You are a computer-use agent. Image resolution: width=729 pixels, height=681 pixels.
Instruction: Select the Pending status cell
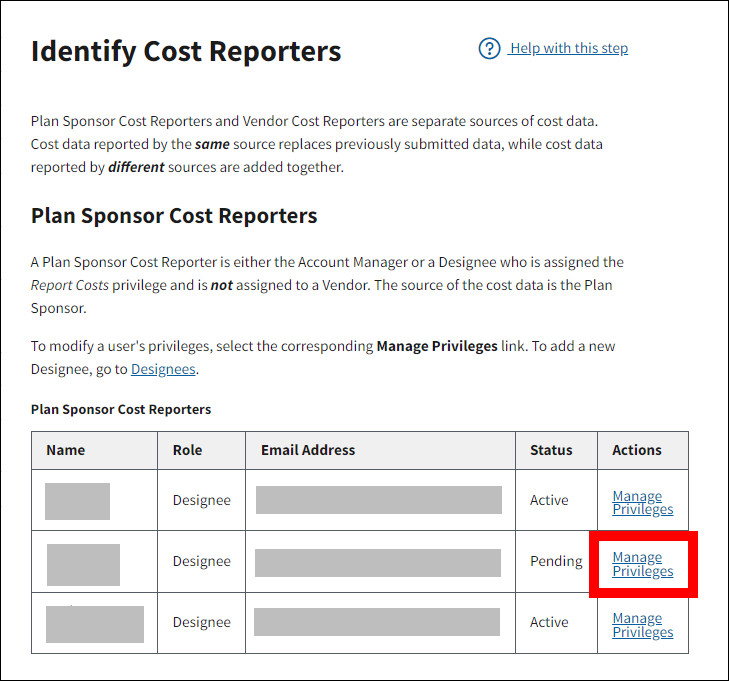coord(556,561)
